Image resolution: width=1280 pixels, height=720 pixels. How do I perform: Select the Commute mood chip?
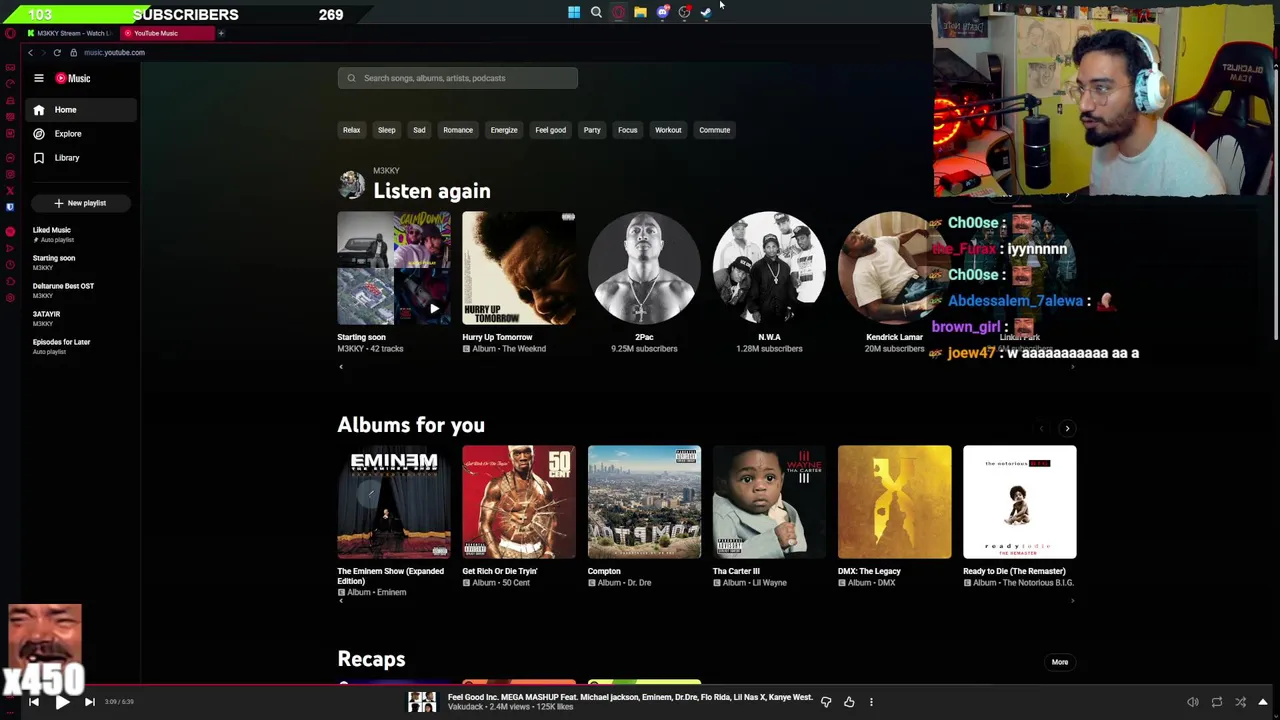(714, 130)
